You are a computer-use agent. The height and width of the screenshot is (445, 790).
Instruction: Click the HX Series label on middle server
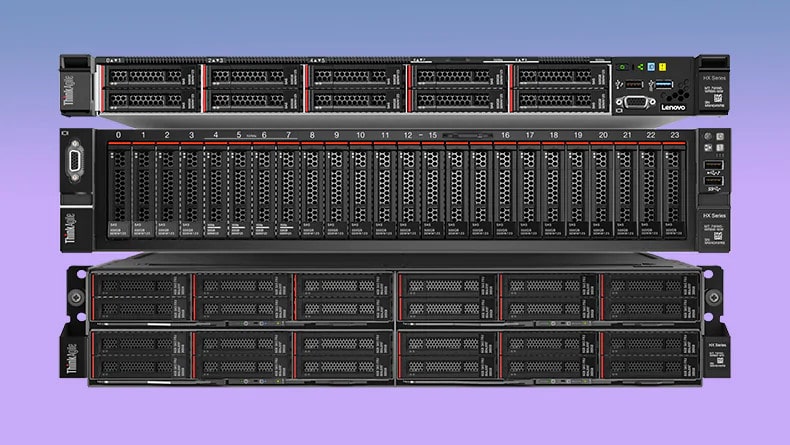pyautogui.click(x=712, y=217)
